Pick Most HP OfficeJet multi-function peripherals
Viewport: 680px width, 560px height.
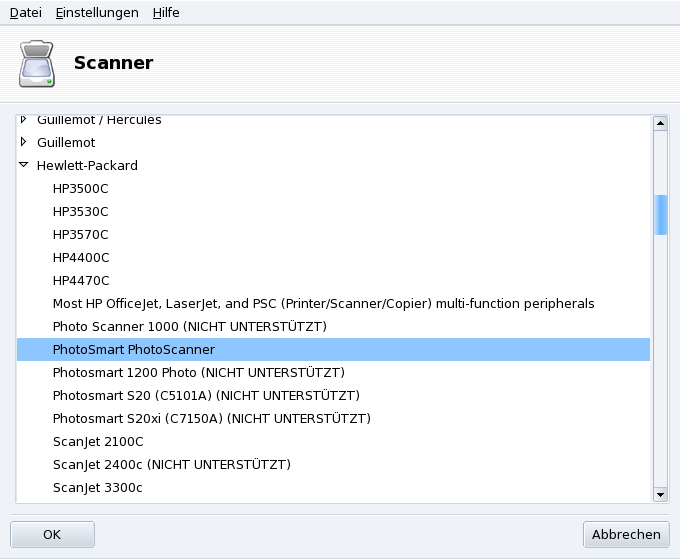pyautogui.click(x=323, y=303)
